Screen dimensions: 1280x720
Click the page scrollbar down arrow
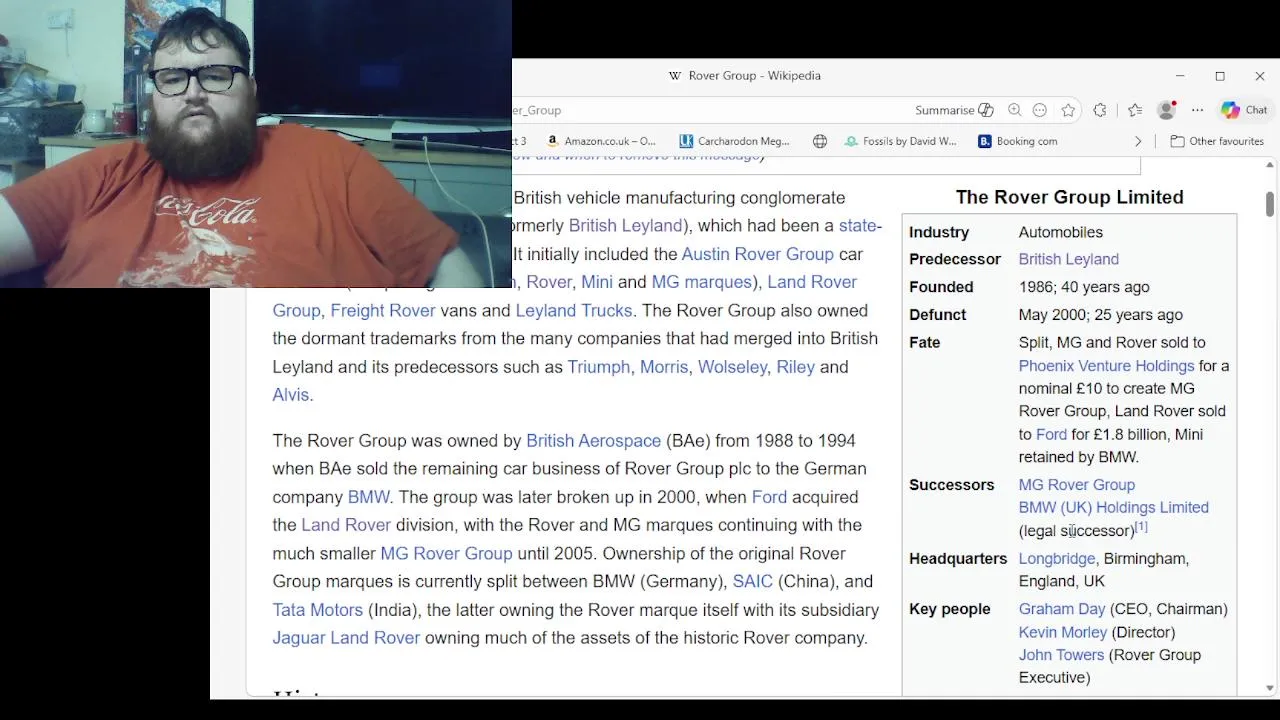[x=1270, y=688]
